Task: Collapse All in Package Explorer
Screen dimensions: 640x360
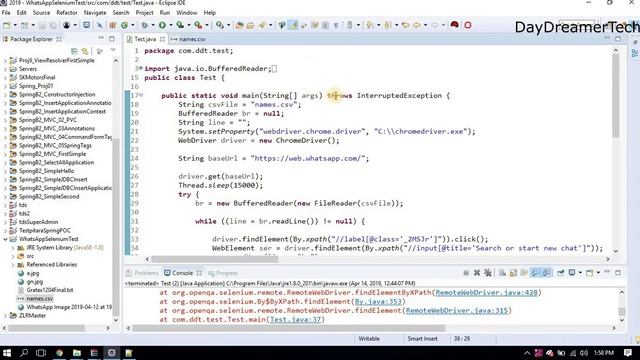Action: click(x=74, y=51)
